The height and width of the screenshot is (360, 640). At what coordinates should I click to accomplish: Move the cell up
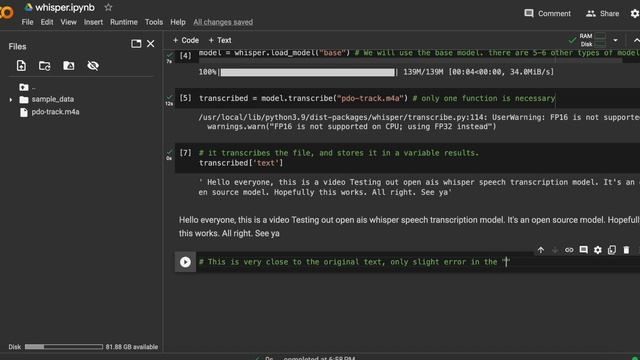541,250
